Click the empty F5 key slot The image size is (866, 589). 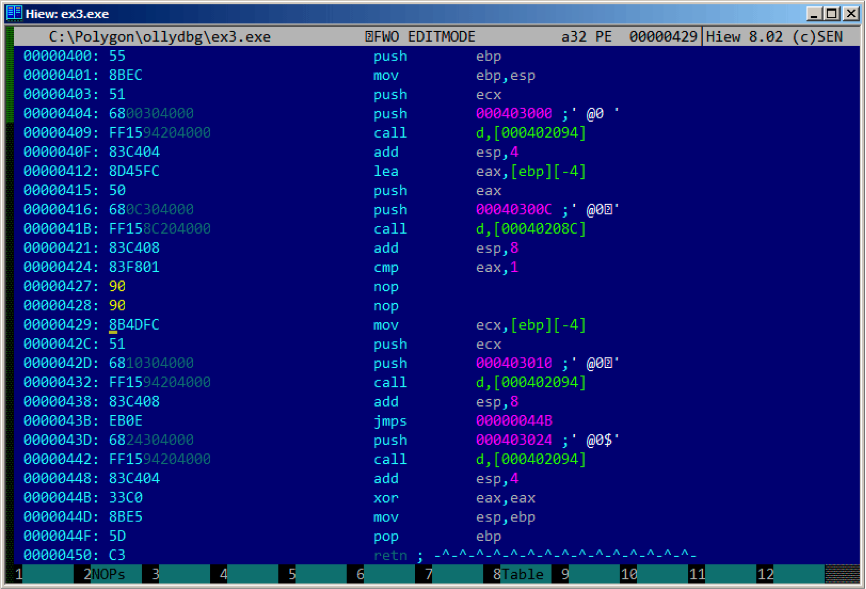click(324, 575)
